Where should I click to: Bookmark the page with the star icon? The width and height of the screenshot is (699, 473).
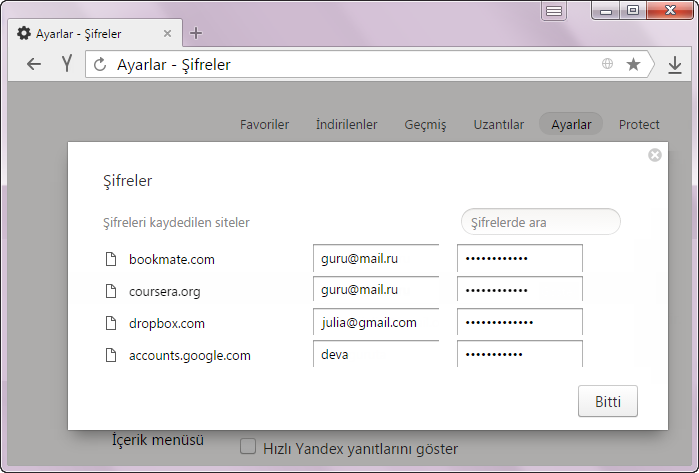[633, 64]
